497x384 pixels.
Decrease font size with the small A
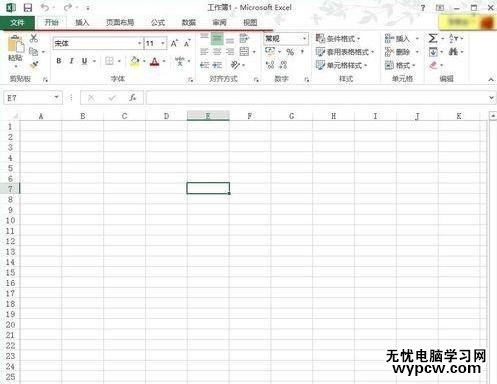[187, 43]
